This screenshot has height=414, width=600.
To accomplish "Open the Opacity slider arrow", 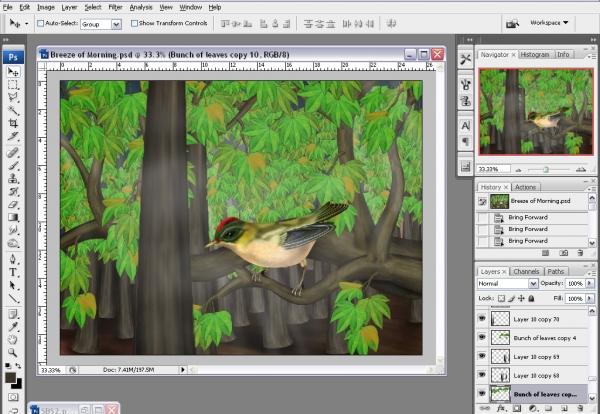I will pos(590,283).
